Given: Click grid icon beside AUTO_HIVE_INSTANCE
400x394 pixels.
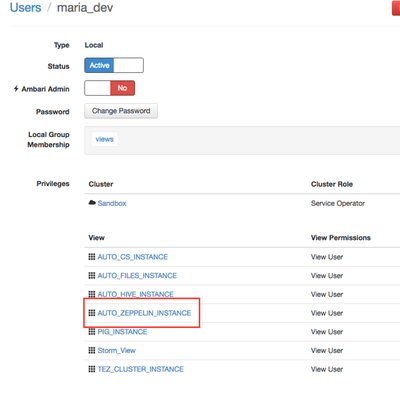Looking at the screenshot, I should pyautogui.click(x=92, y=294).
